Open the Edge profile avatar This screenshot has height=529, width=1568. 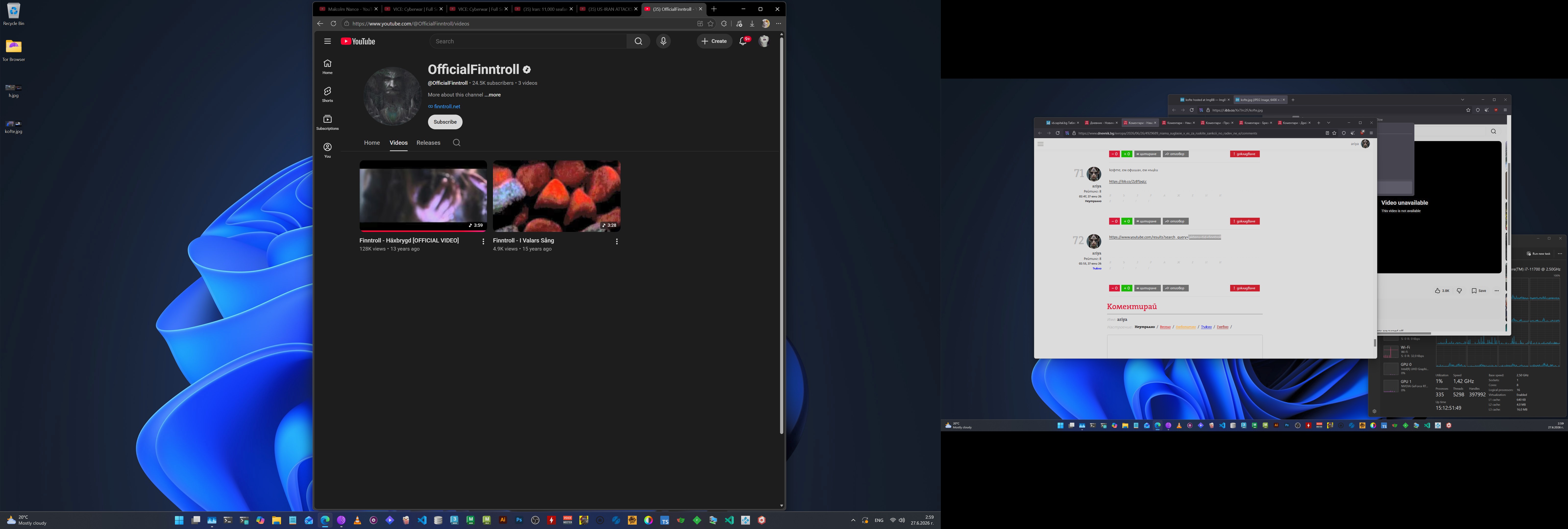766,24
